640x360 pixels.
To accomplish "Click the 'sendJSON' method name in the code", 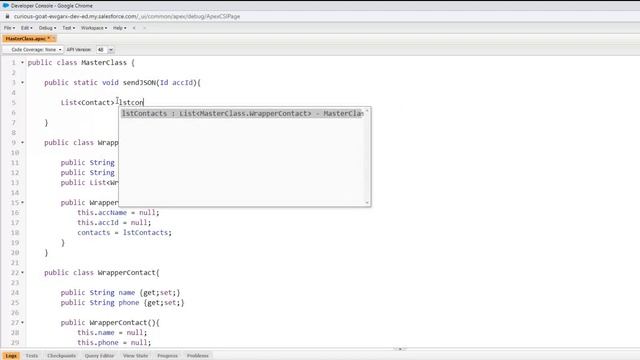I will point(139,82).
